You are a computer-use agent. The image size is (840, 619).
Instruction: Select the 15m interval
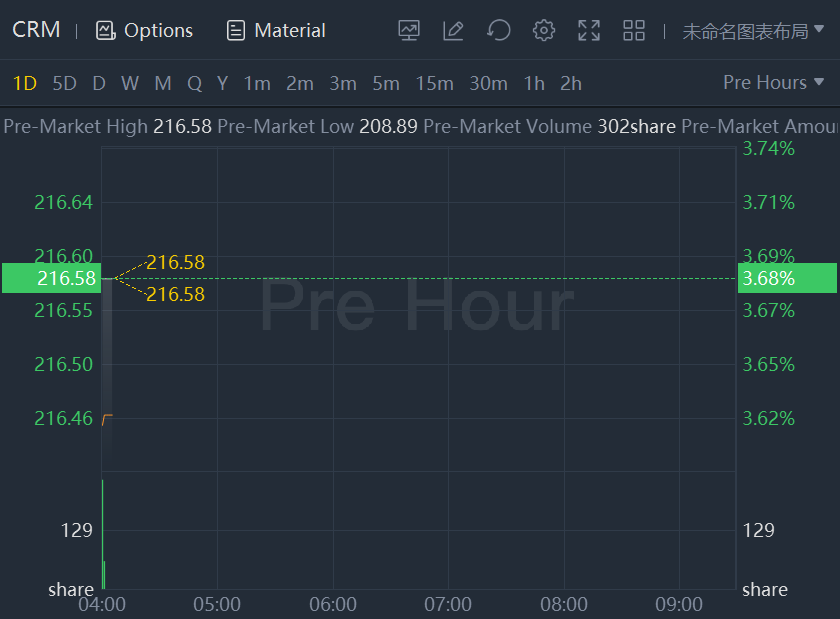point(434,83)
